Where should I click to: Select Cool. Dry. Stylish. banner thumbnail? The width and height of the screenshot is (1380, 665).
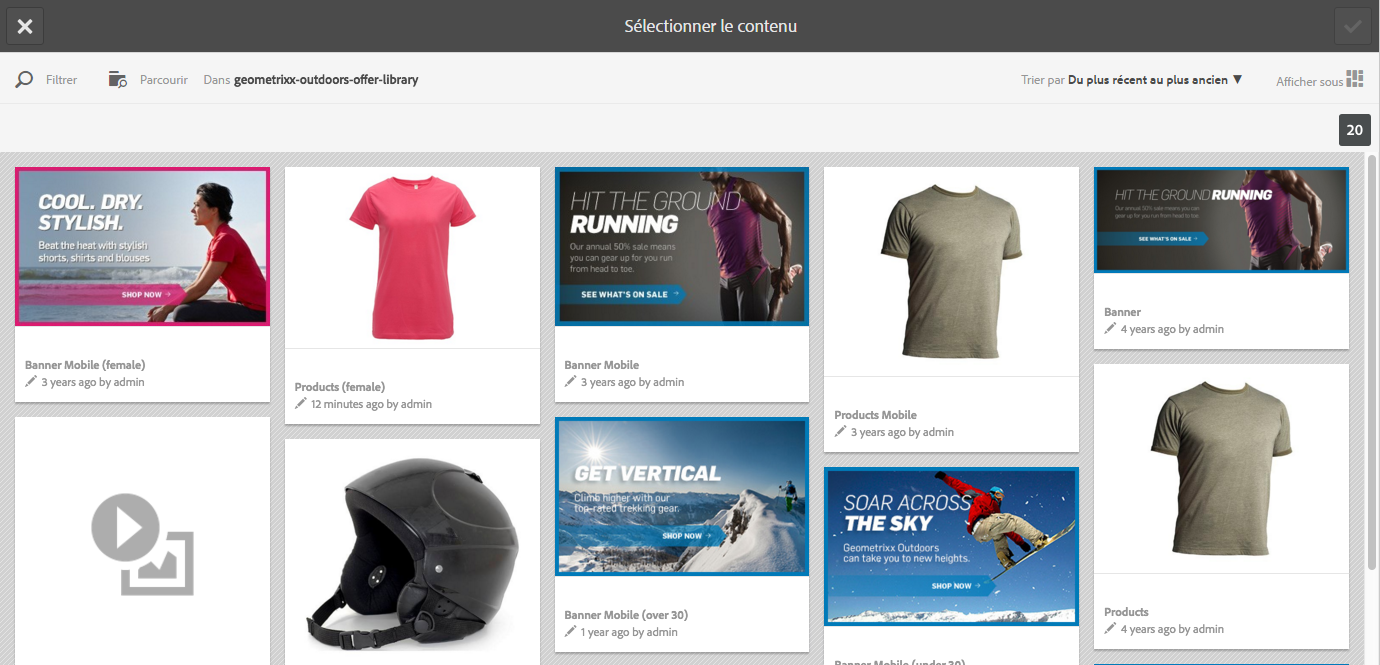pos(142,246)
